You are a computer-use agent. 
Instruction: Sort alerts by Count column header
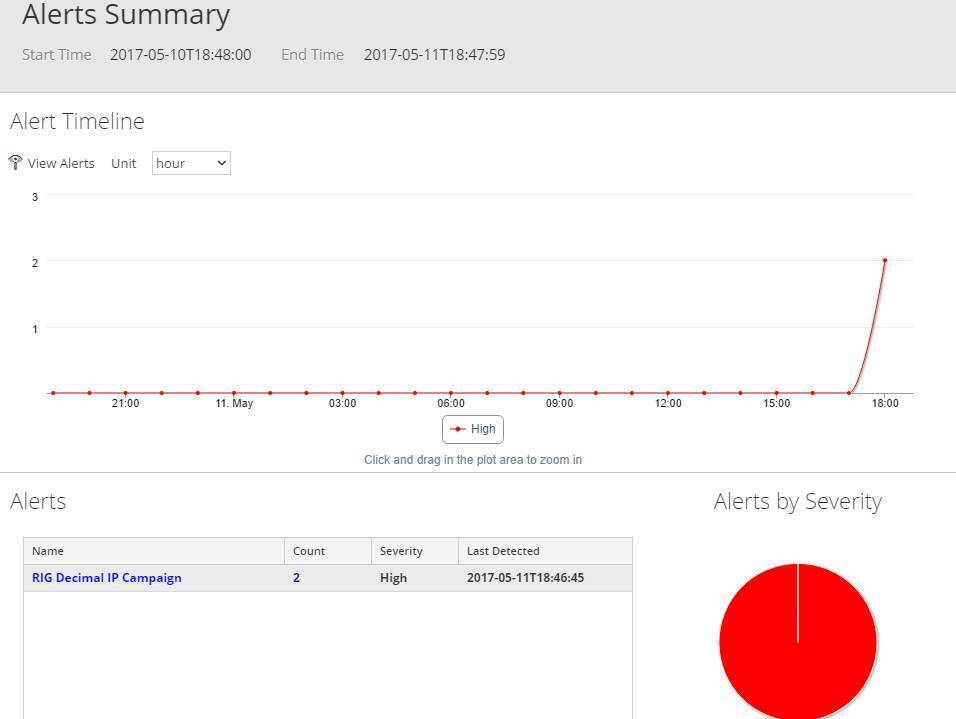(309, 551)
